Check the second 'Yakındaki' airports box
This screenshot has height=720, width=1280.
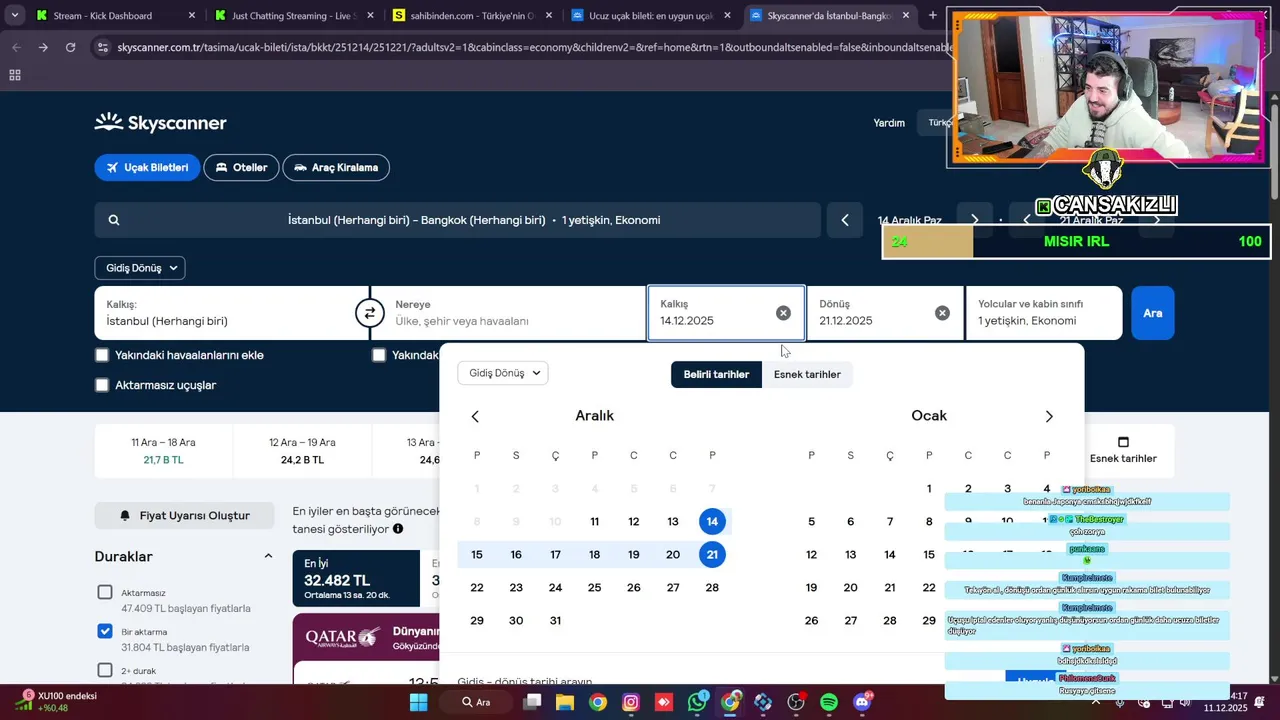(379, 355)
